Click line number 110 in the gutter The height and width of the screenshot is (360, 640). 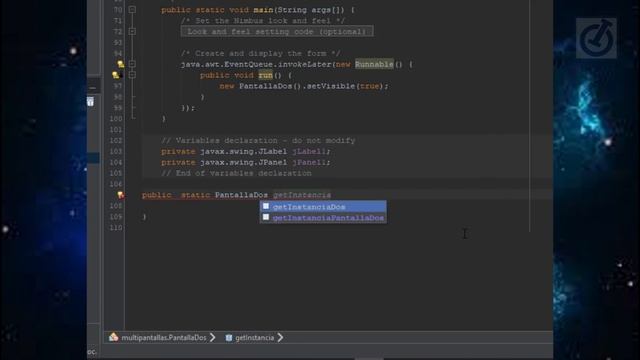(116, 228)
